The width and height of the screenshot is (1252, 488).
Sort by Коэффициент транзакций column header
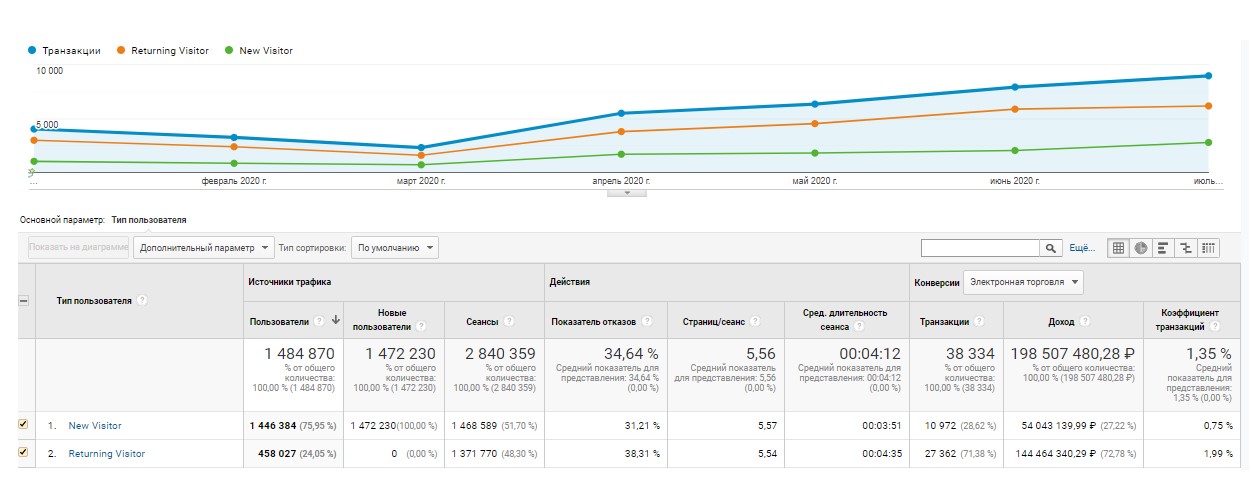point(1189,320)
